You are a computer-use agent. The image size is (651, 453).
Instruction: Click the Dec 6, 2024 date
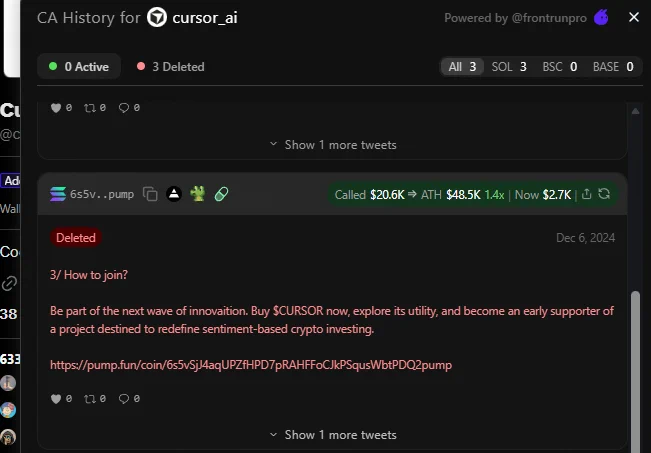pos(585,238)
